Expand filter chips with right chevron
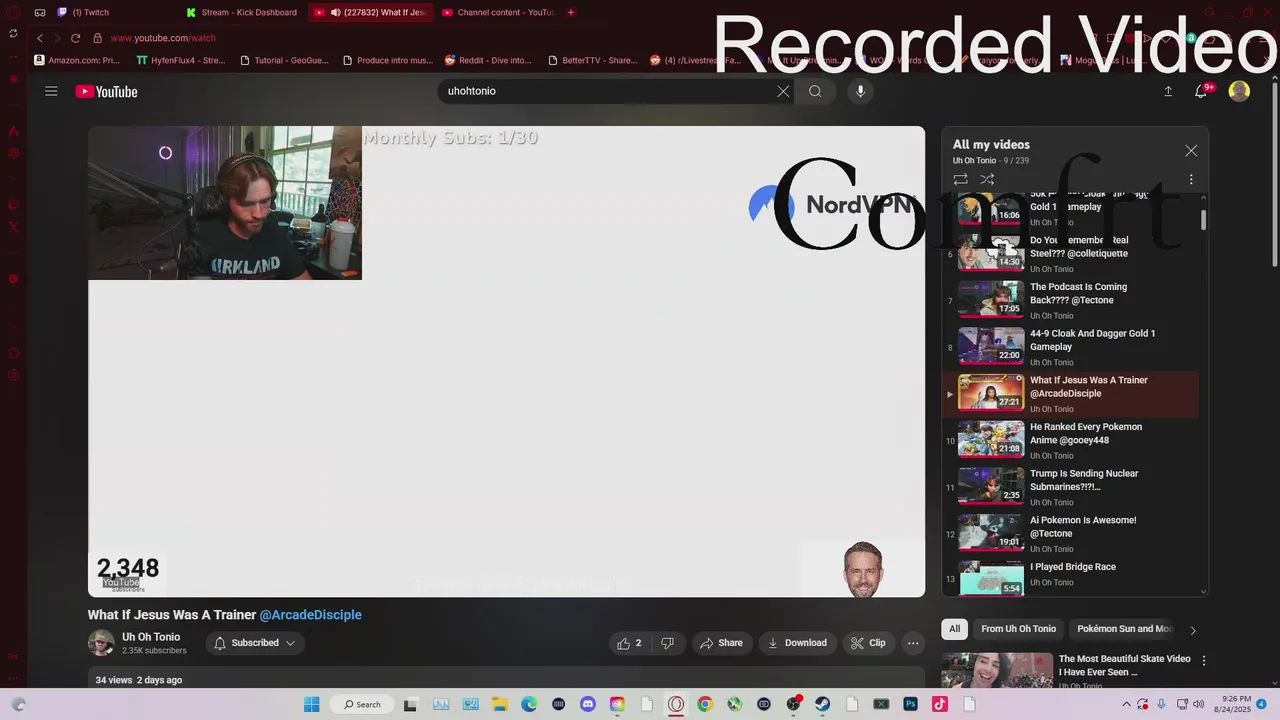Screen dimensions: 1280x720 [x=1193, y=630]
